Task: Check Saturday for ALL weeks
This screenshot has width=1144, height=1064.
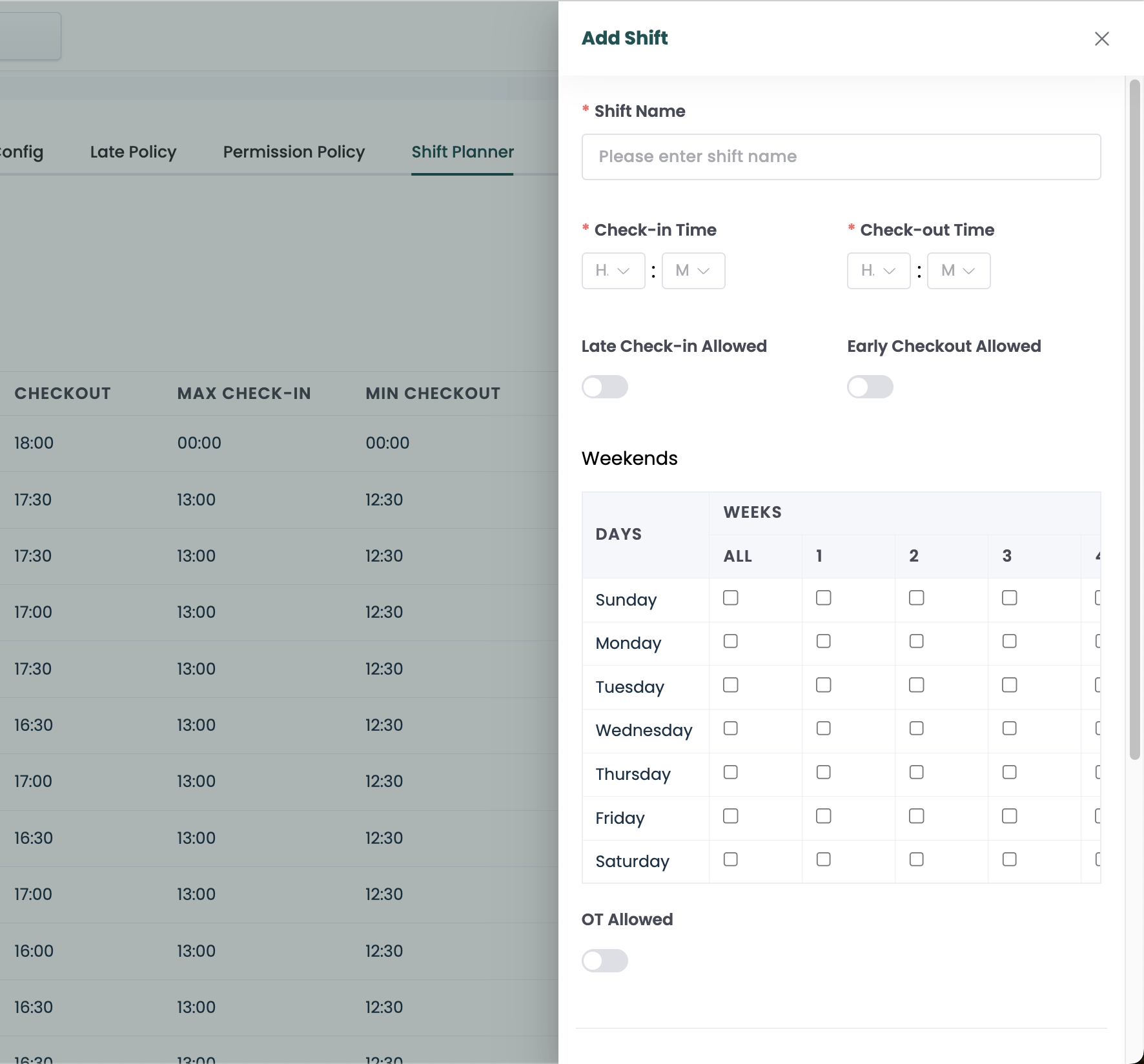Action: tap(730, 859)
